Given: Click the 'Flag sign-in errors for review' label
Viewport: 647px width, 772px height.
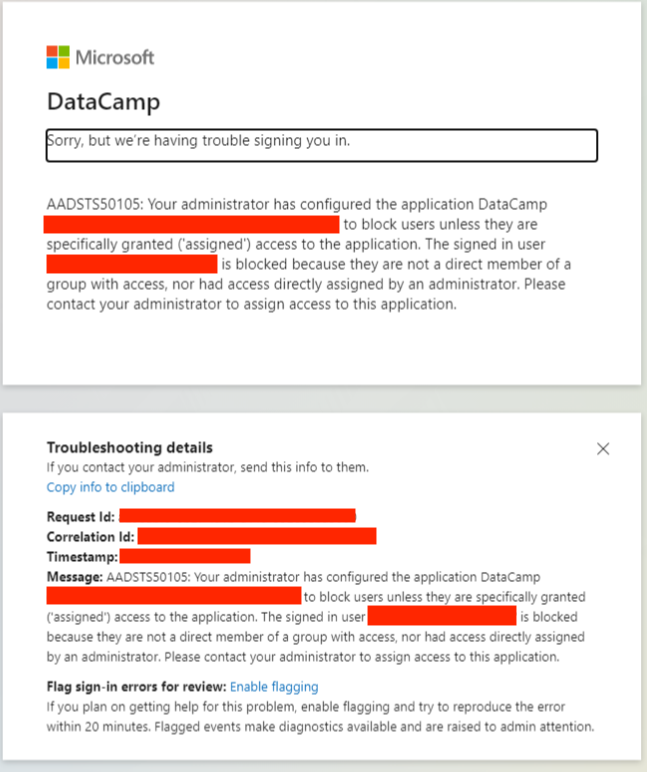Looking at the screenshot, I should pyautogui.click(x=136, y=687).
